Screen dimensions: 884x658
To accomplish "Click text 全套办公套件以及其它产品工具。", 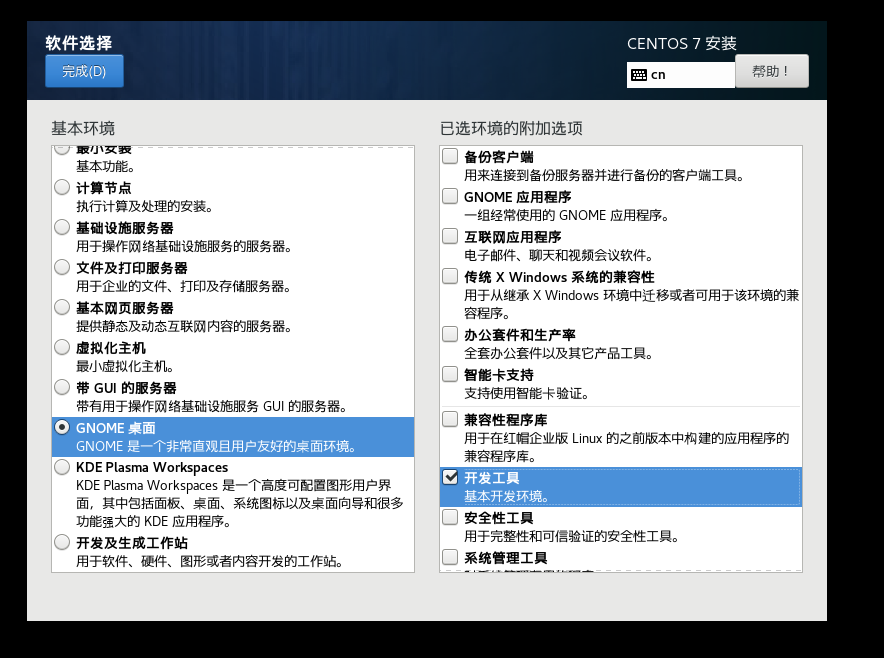I will (559, 354).
